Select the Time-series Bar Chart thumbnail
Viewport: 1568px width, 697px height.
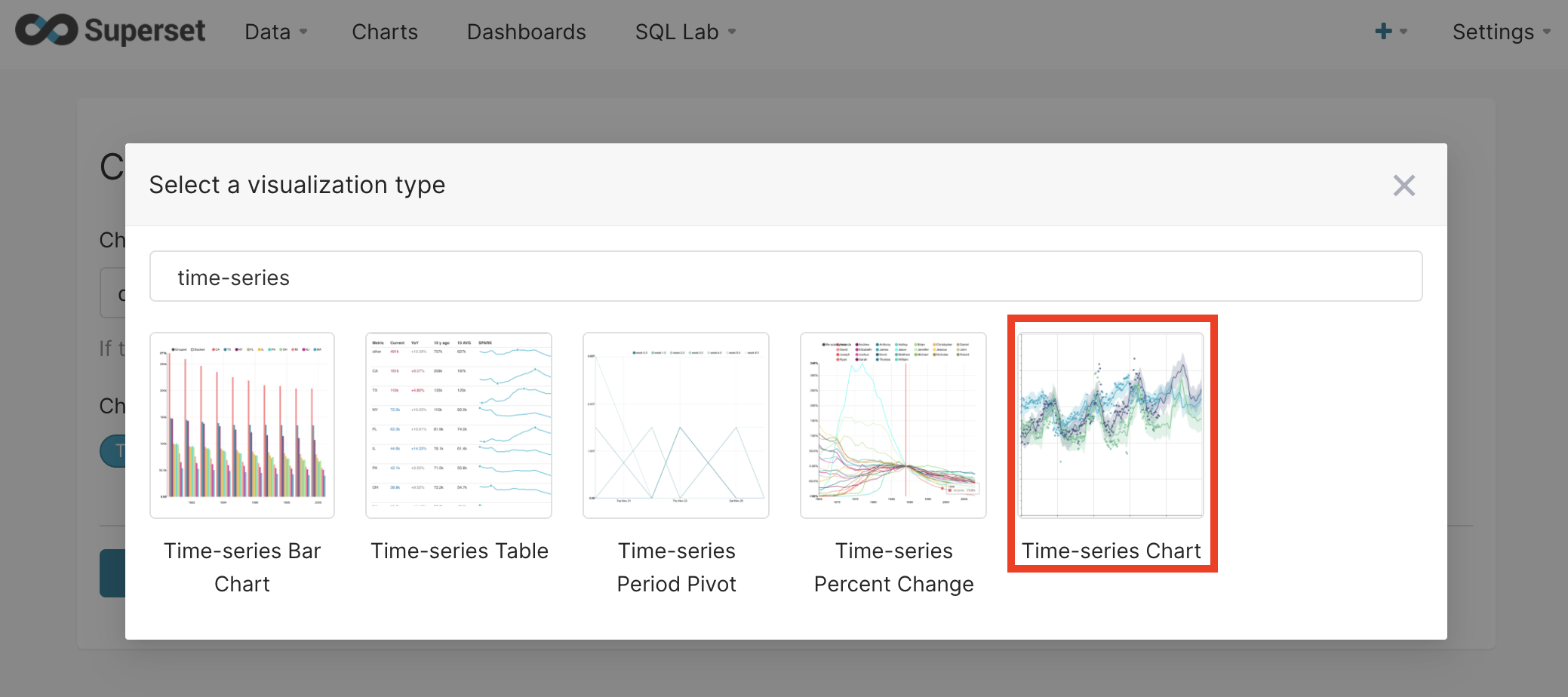242,425
